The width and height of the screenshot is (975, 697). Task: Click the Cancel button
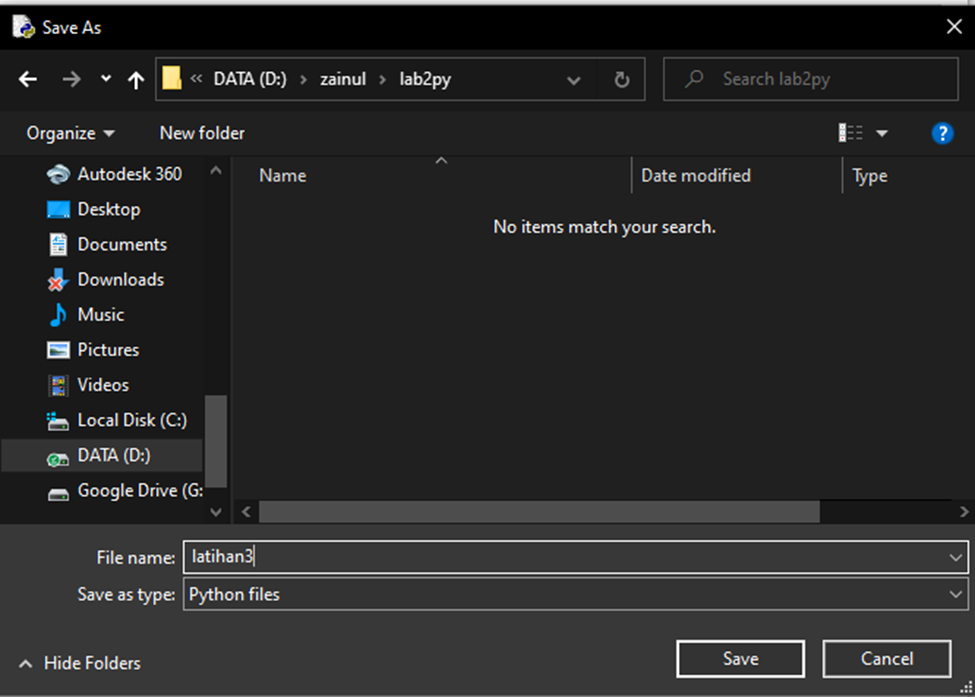tap(887, 659)
